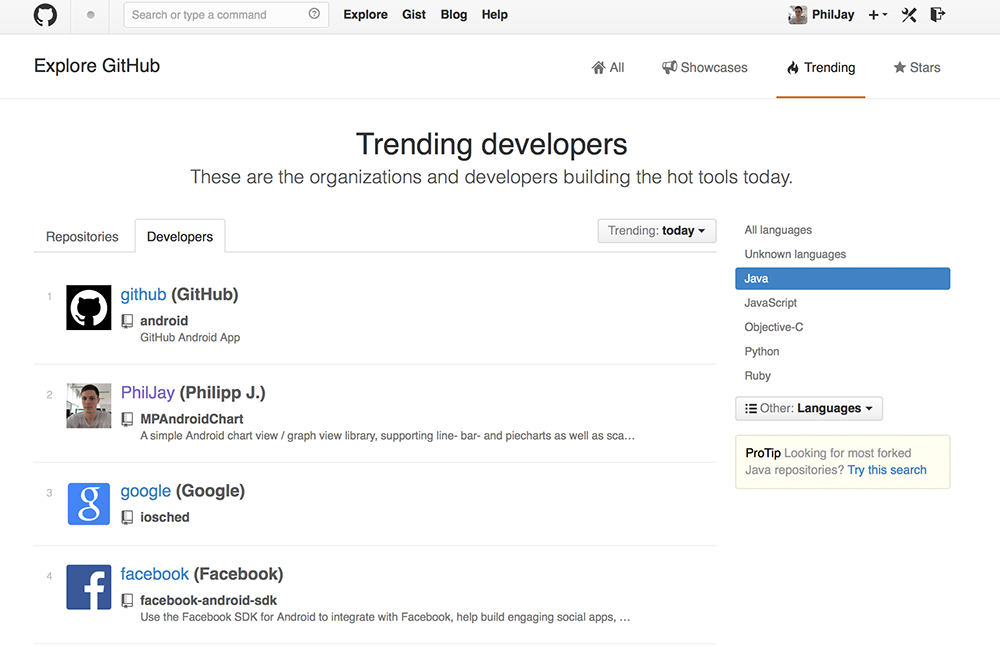This screenshot has height=647, width=1000.
Task: Open the Gist menu link
Action: (x=414, y=15)
